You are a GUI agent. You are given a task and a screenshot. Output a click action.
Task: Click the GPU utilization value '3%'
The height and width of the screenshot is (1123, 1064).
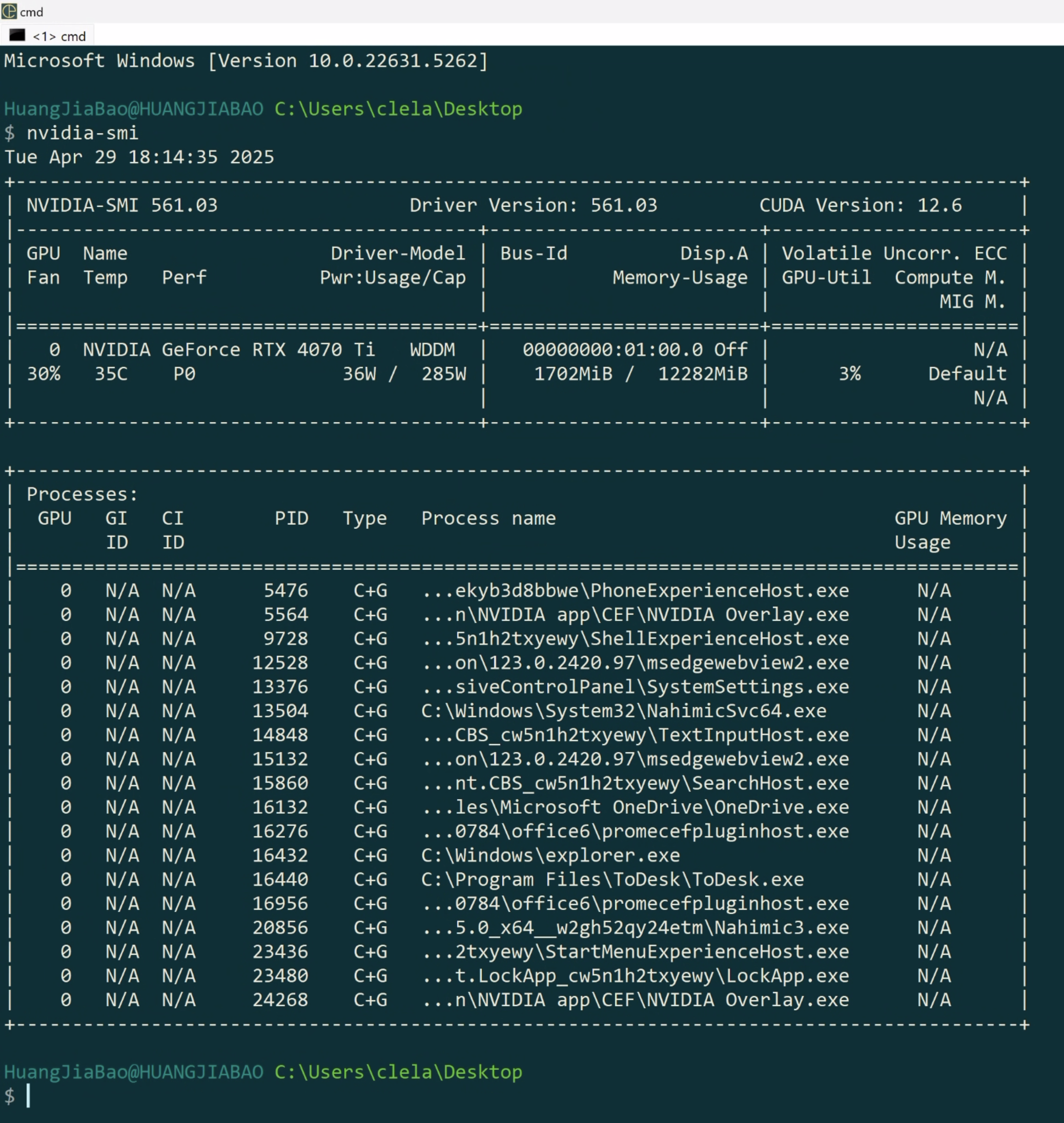[849, 373]
